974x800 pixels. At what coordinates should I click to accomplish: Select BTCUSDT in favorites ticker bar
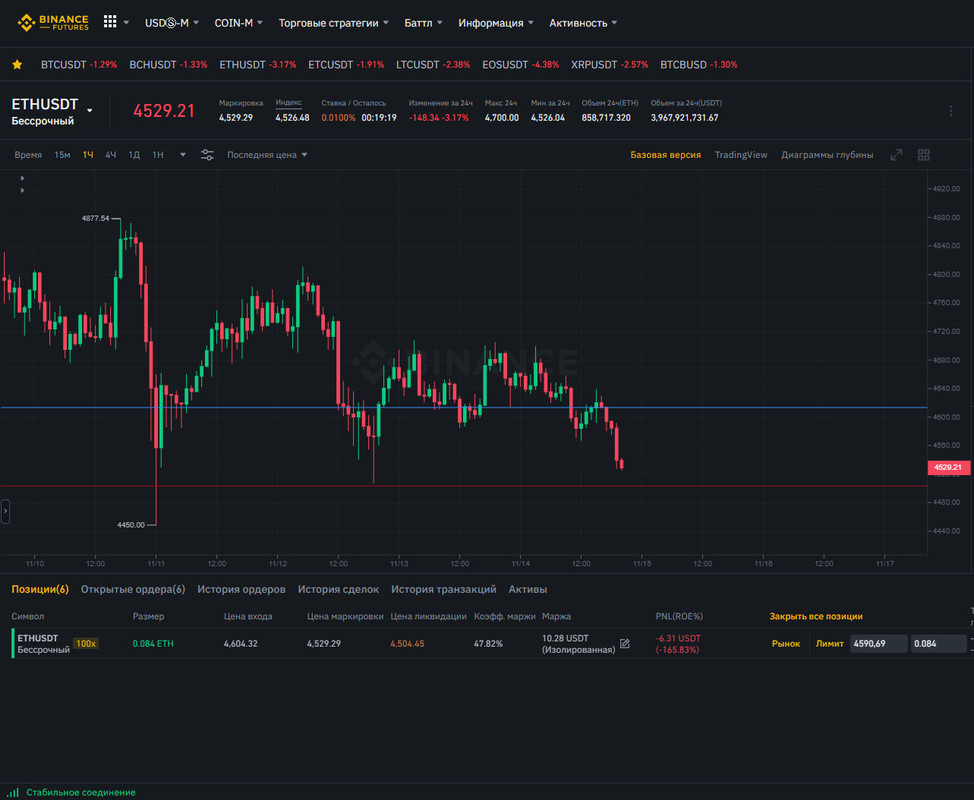pos(79,65)
